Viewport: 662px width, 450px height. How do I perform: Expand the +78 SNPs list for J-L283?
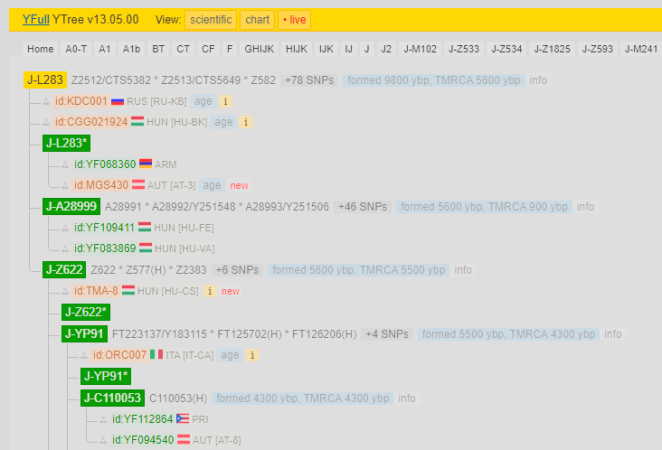tap(309, 80)
